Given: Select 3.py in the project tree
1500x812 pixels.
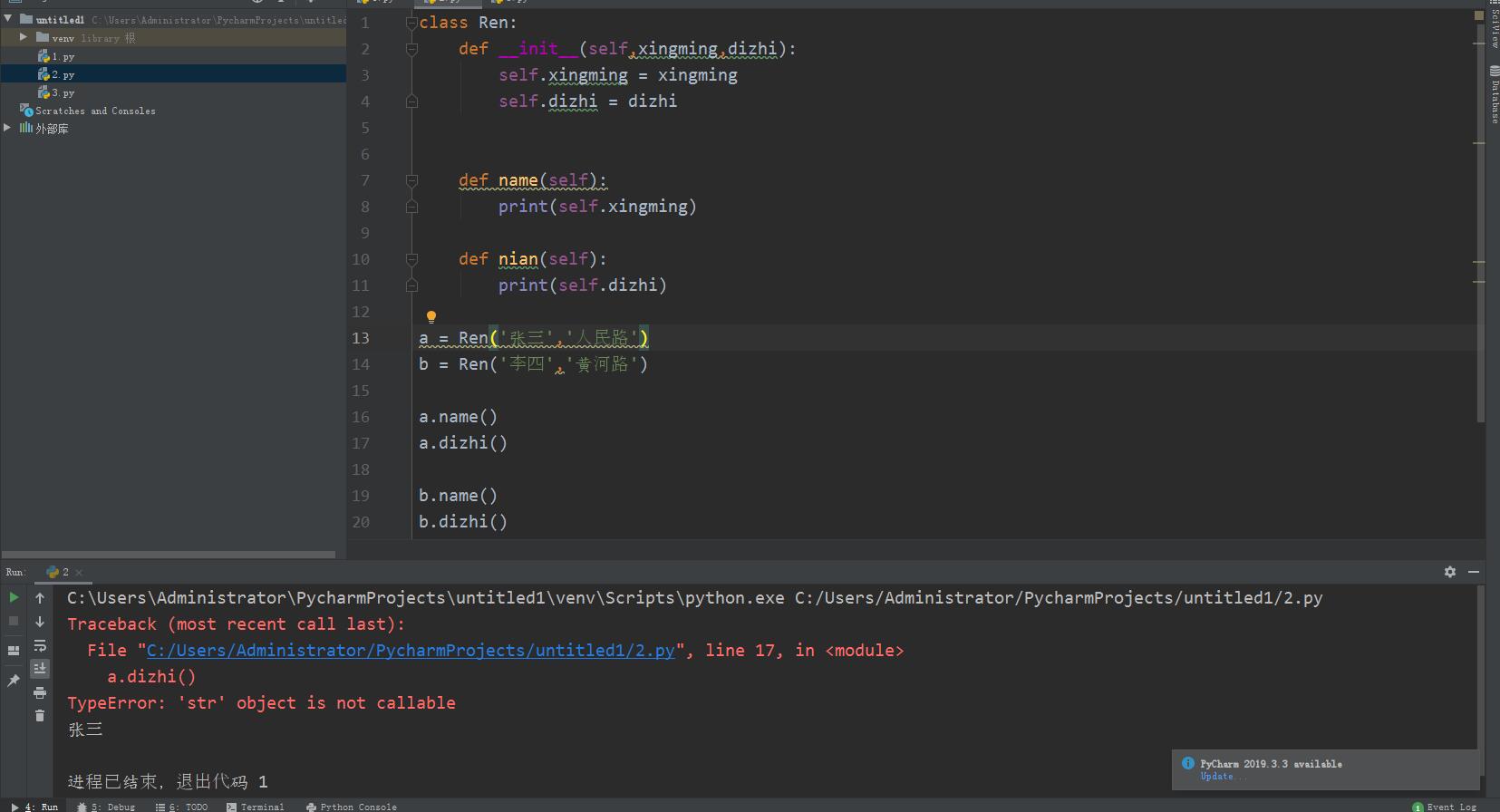Looking at the screenshot, I should point(62,92).
